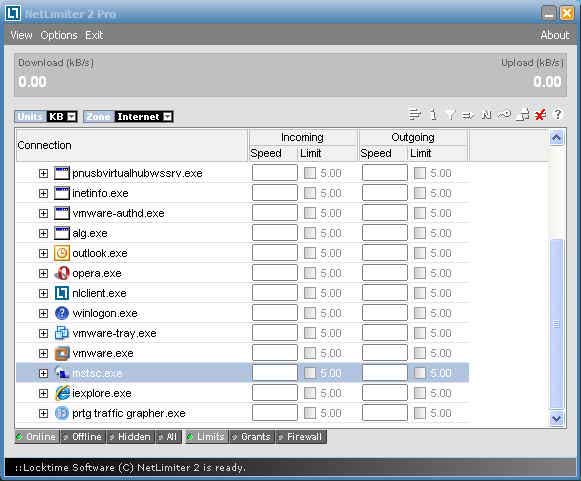Screen dimensions: 581x481
Task: Expand the iexplore.exe connections
Action: pyautogui.click(x=43, y=393)
